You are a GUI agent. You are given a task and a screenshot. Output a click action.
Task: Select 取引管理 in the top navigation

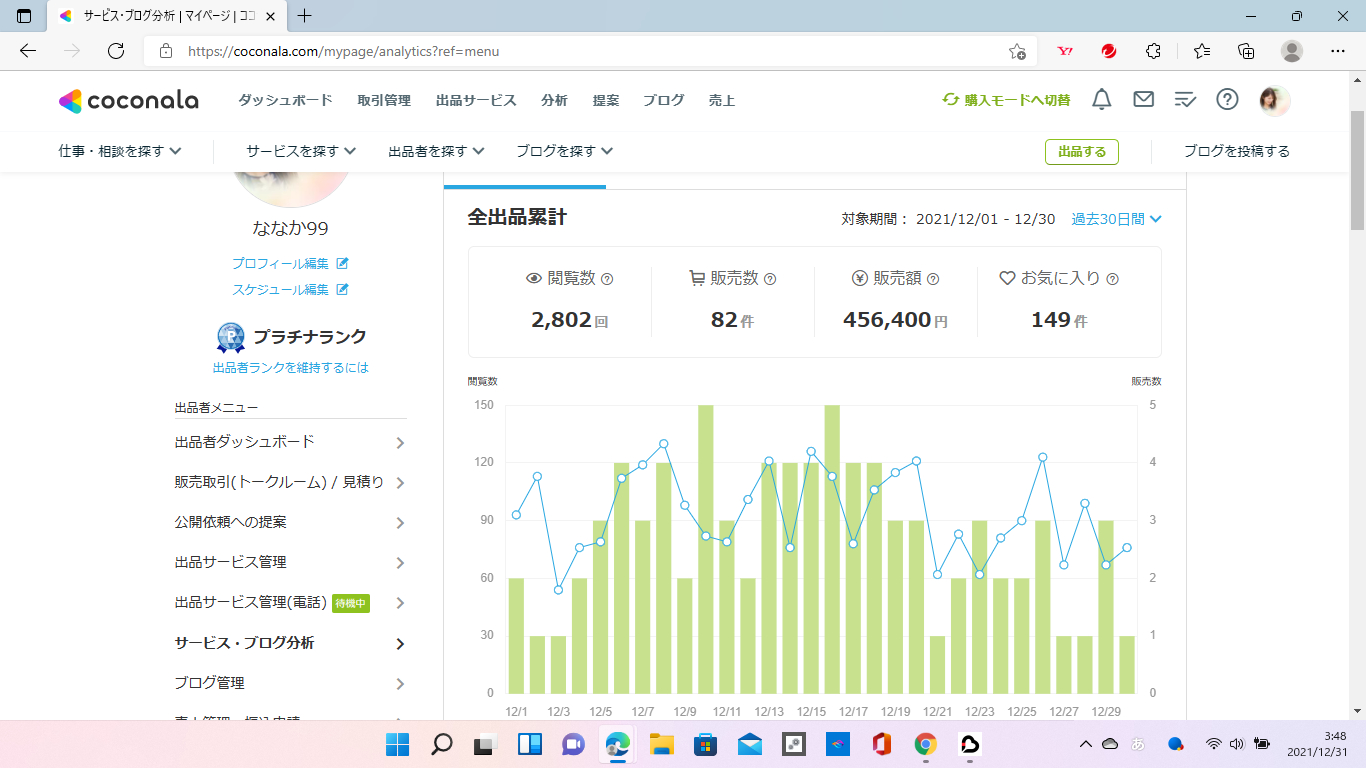384,100
